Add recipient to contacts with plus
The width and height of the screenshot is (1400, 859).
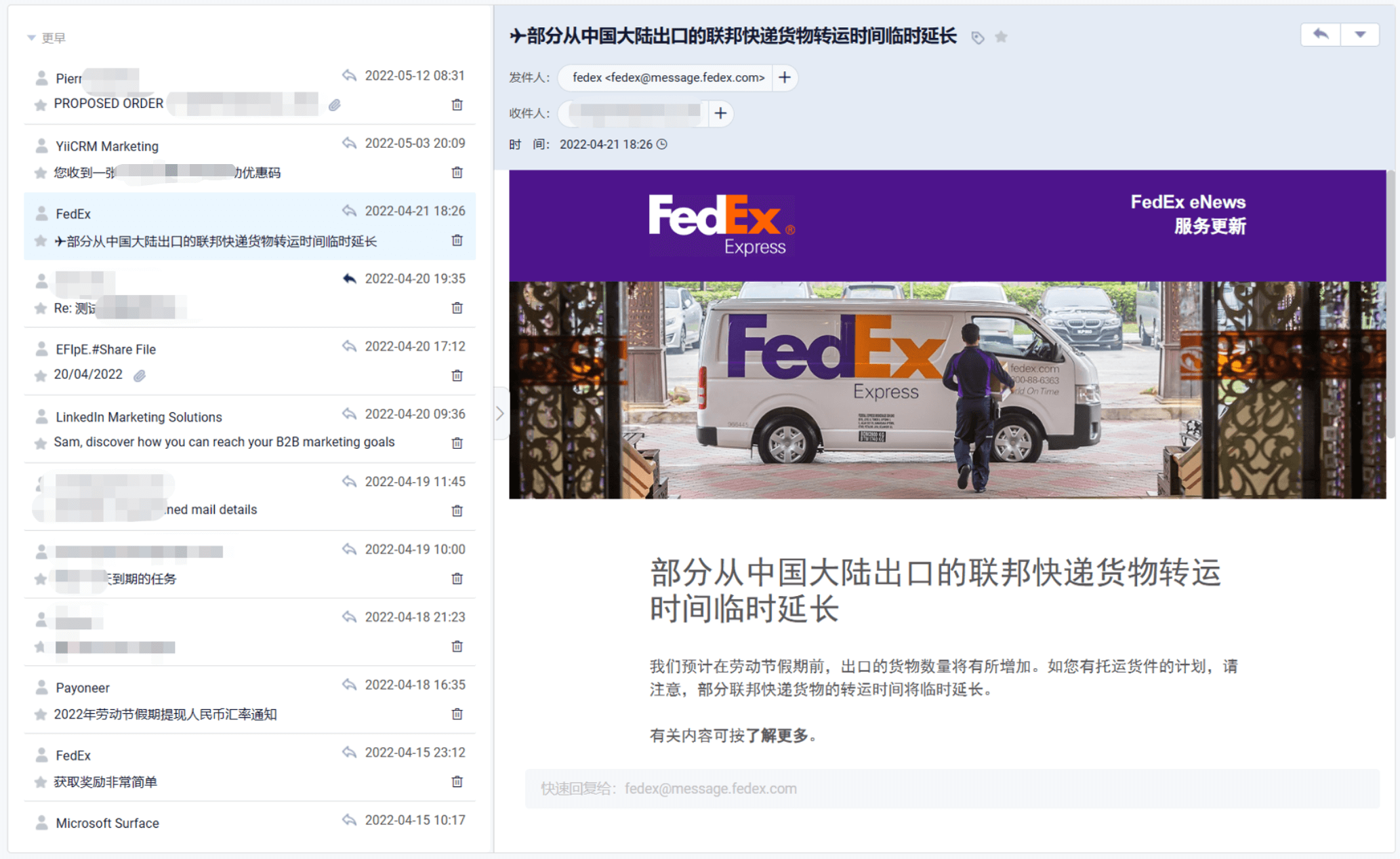(x=721, y=113)
